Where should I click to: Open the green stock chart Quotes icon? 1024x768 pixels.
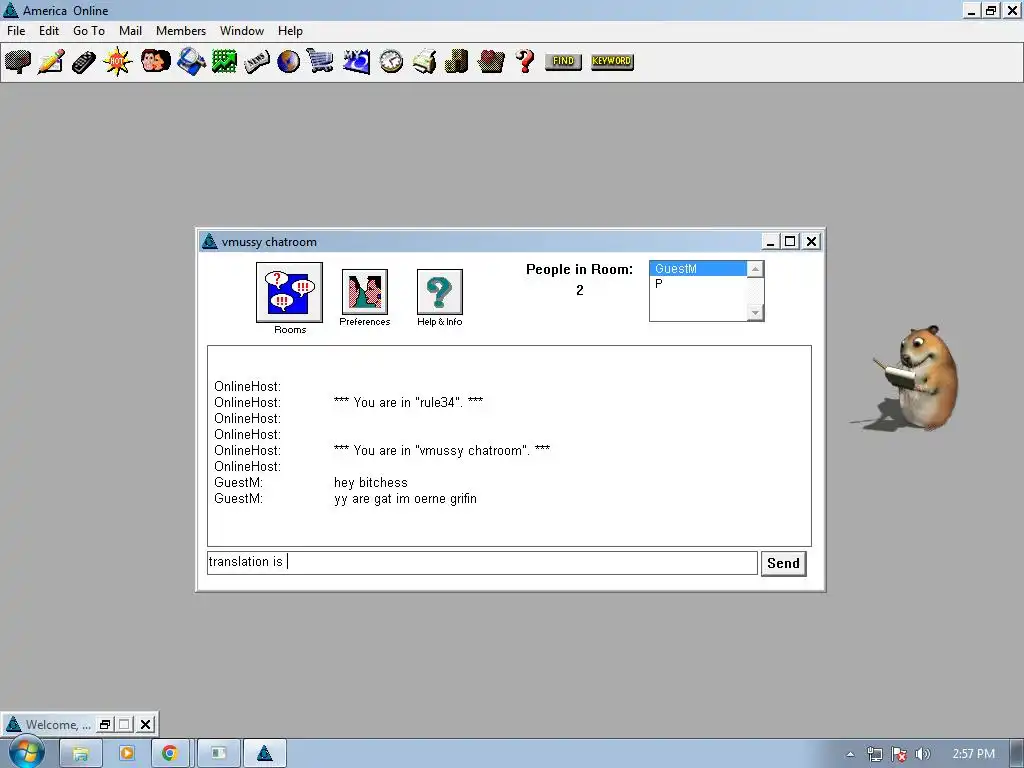point(224,62)
